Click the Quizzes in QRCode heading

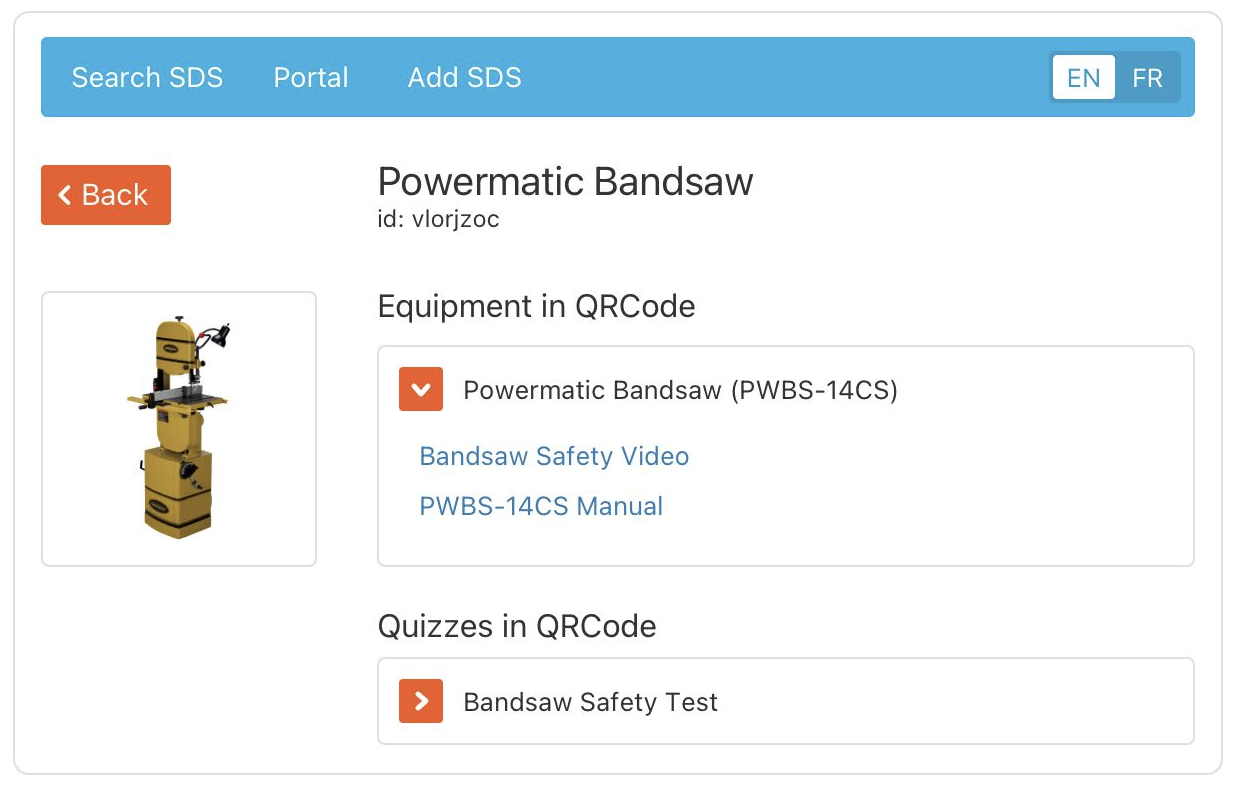tap(516, 626)
